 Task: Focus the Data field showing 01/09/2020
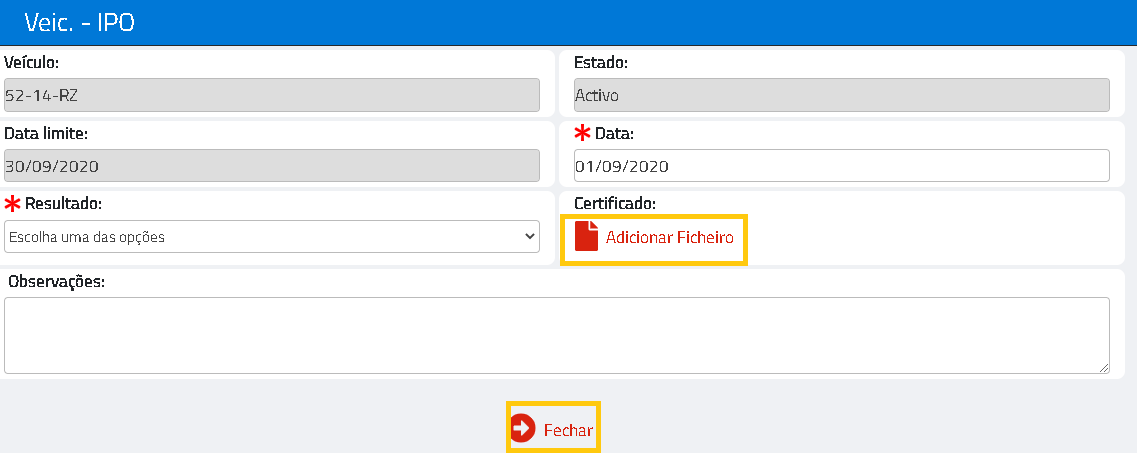(841, 166)
